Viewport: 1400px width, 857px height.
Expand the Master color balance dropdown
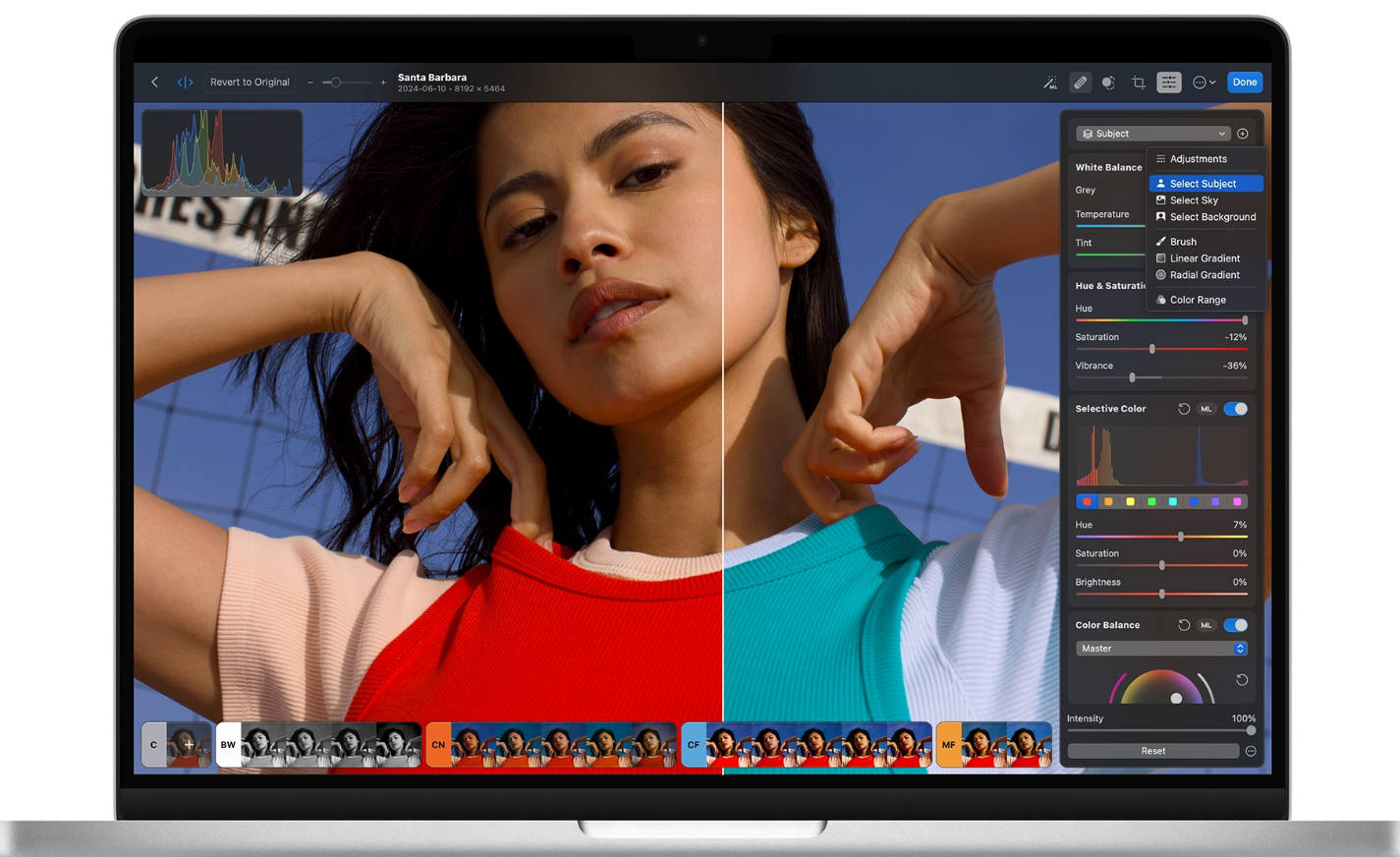(1161, 649)
